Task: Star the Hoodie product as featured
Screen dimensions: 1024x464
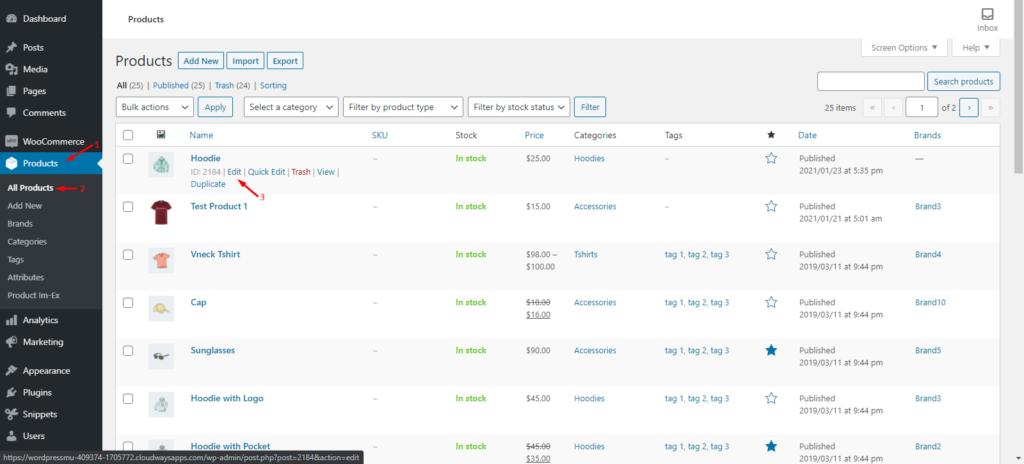Action: [771, 158]
